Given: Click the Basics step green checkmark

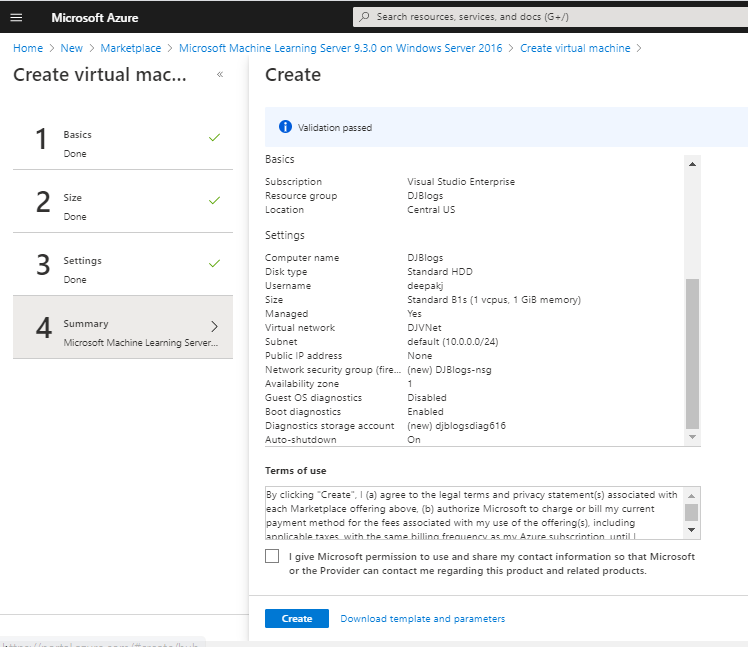Looking at the screenshot, I should pyautogui.click(x=214, y=137).
